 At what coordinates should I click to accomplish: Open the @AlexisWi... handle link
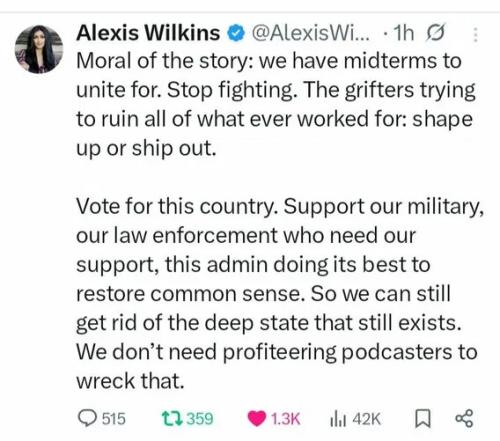coord(311,33)
